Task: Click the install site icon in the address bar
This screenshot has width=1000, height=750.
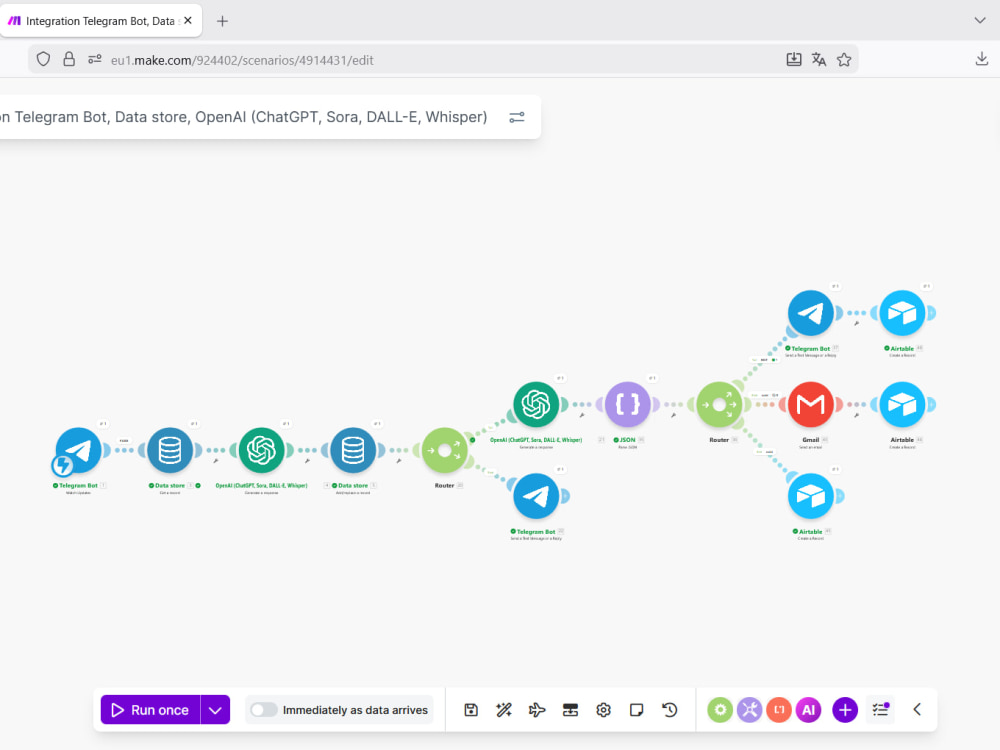Action: (794, 59)
